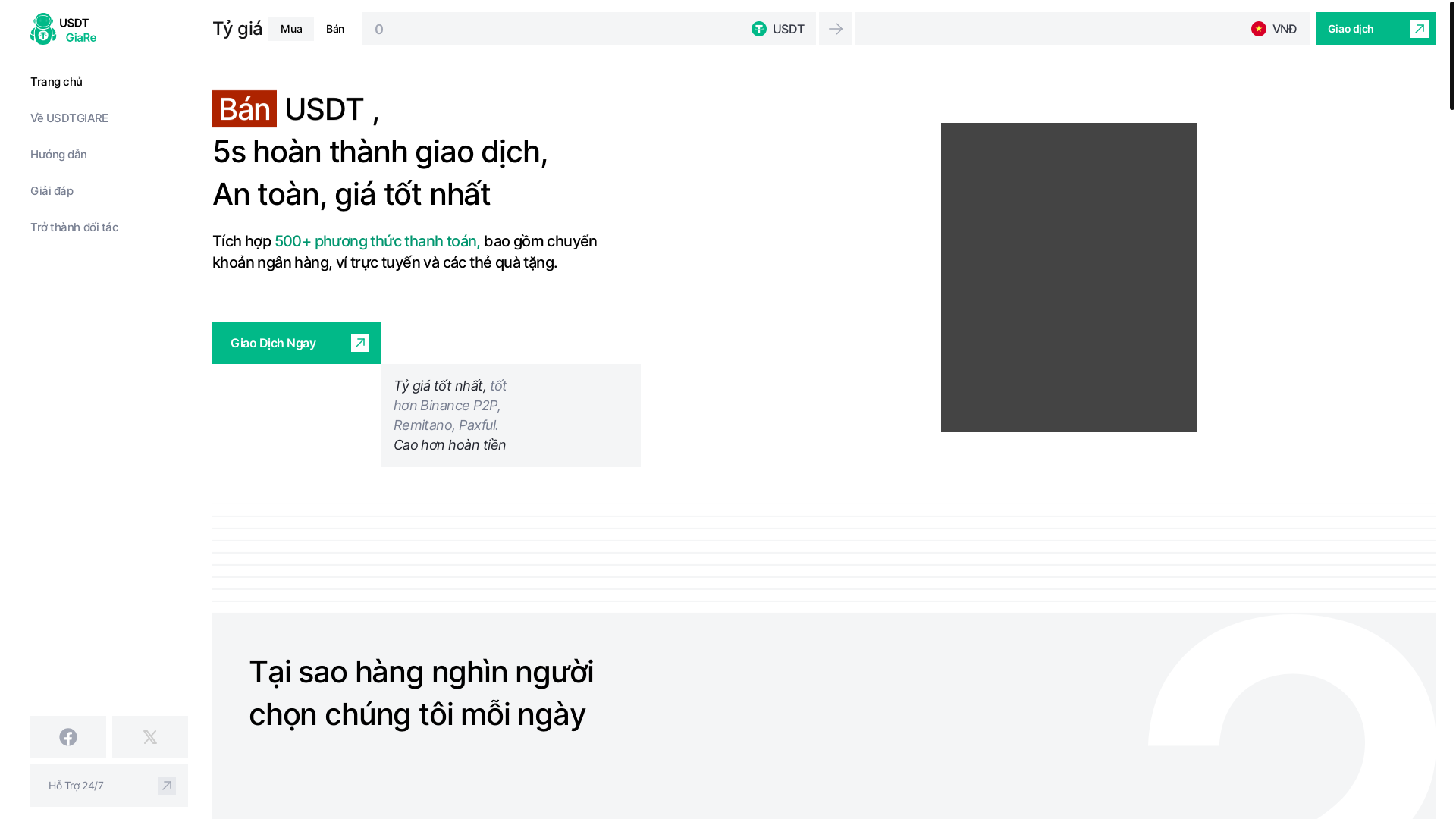Click the page vertical scrollbar
The image size is (1456, 819).
1451,55
